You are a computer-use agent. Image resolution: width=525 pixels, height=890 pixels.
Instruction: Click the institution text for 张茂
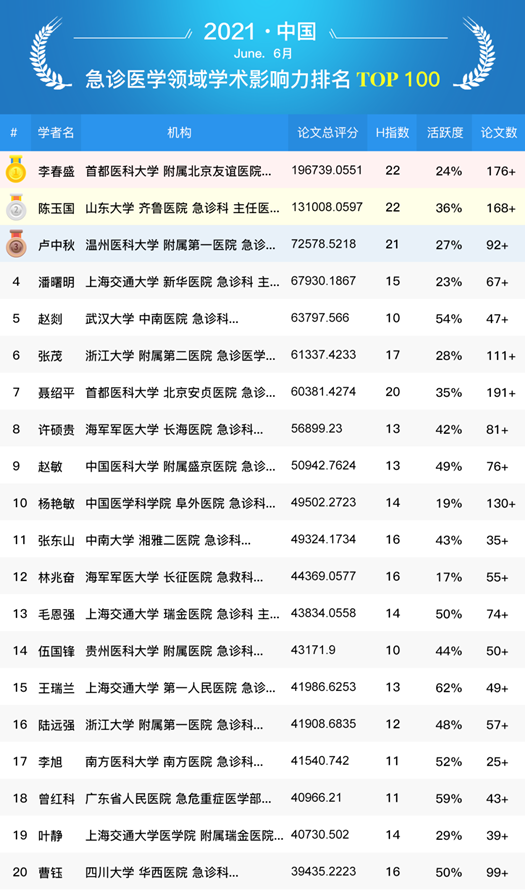180,356
